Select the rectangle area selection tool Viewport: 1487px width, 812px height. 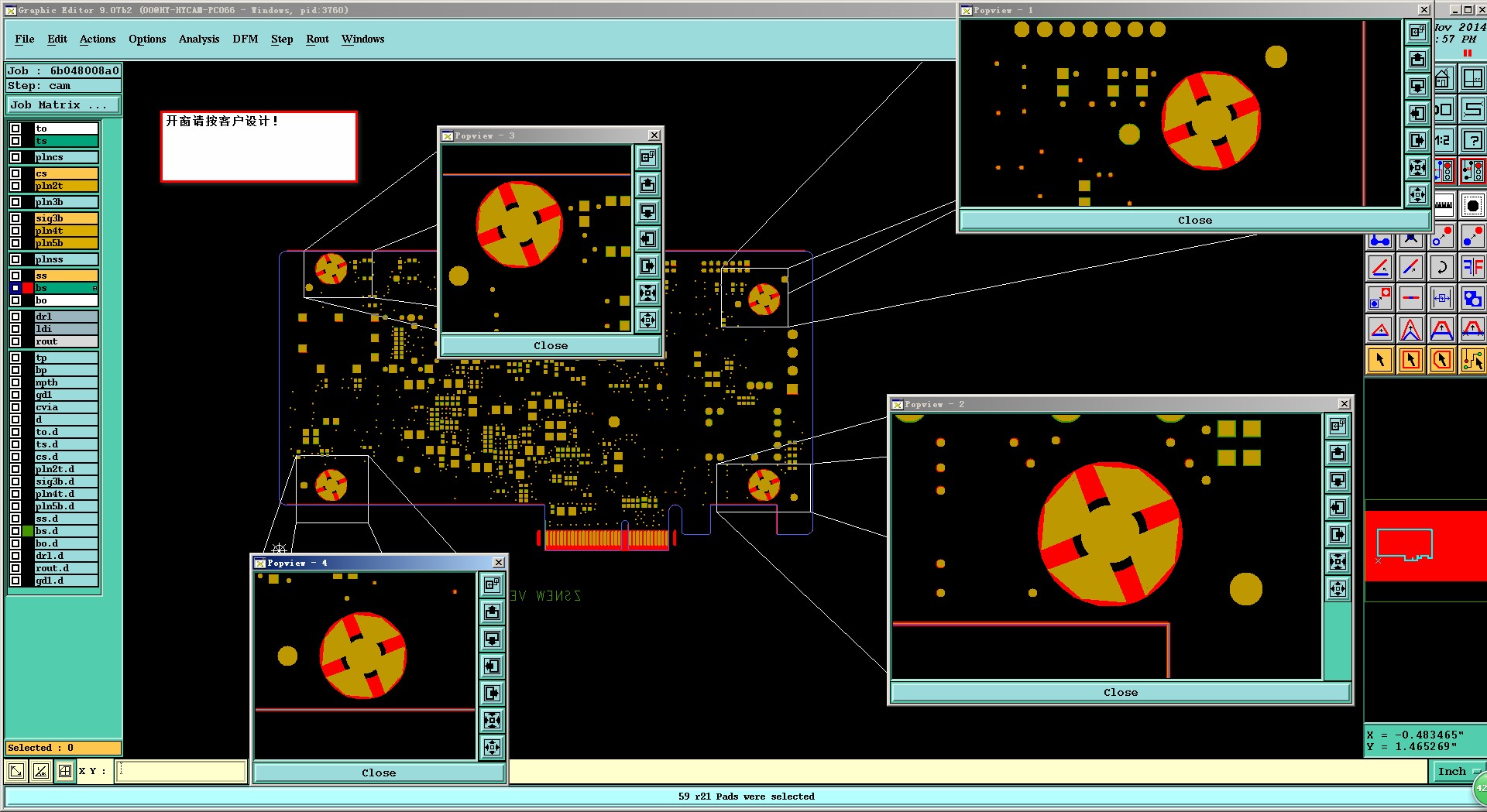click(x=1411, y=360)
